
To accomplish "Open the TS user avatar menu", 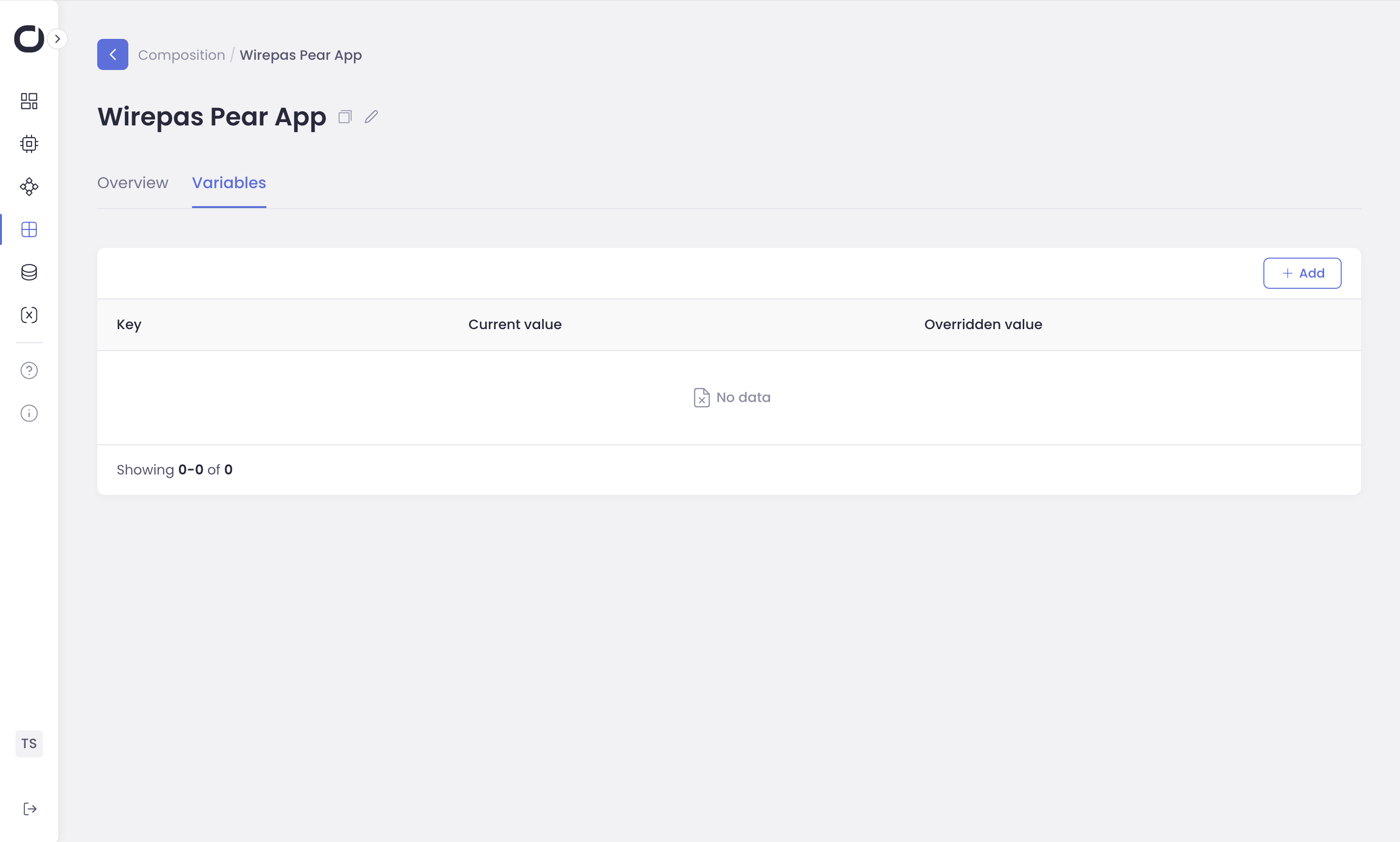I will click(x=29, y=743).
